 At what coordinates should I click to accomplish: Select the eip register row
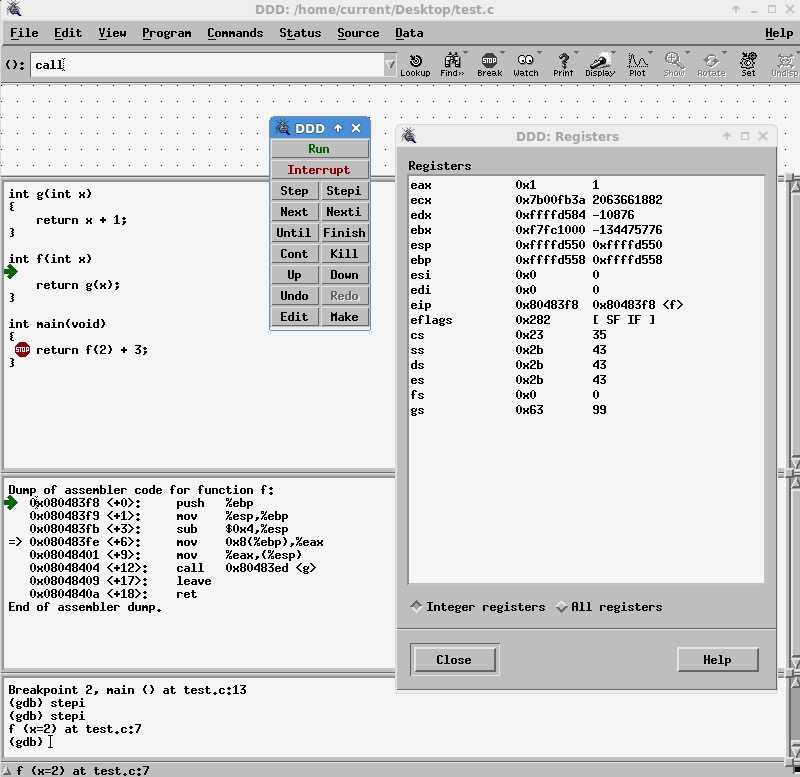coord(586,305)
